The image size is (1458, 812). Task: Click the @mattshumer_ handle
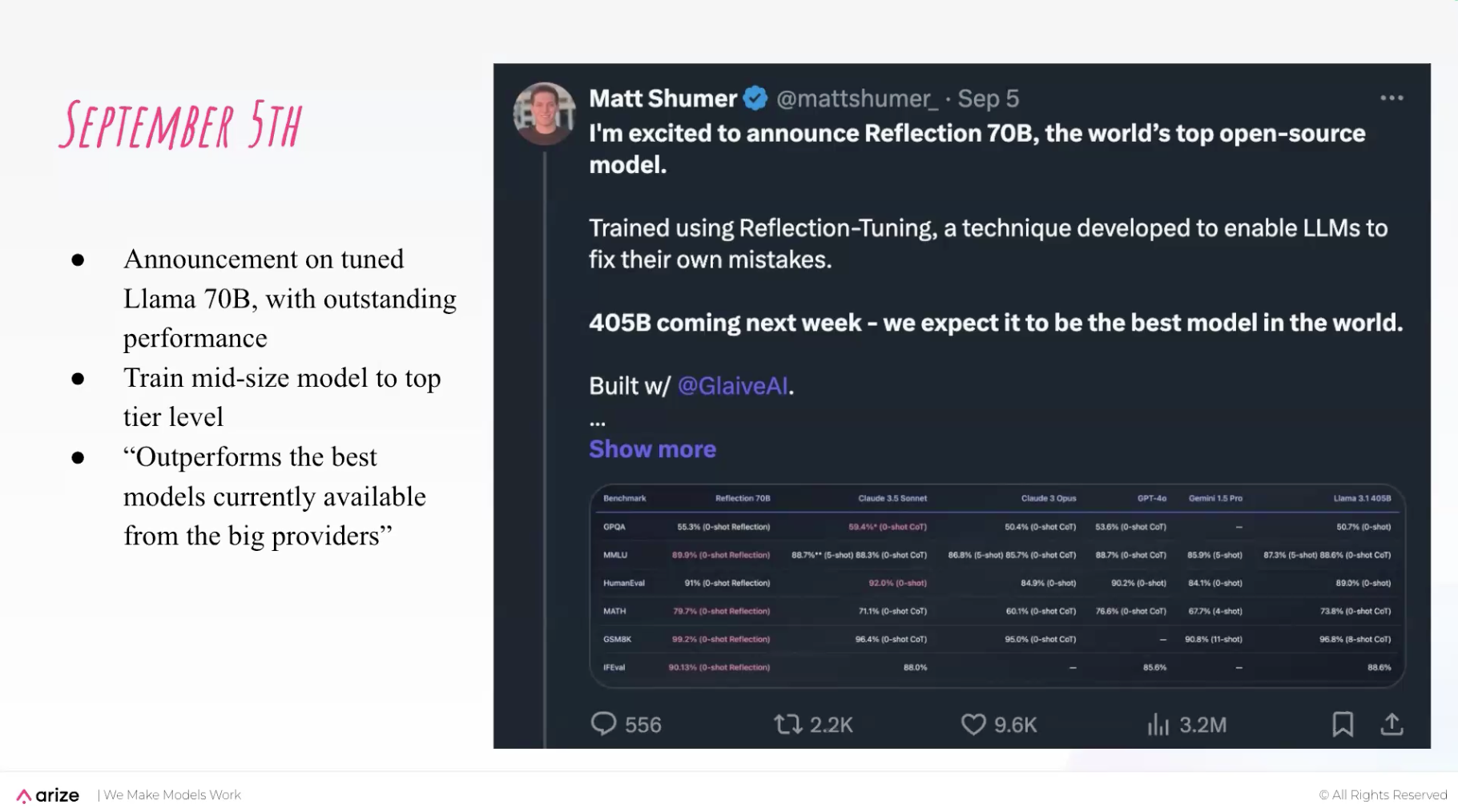pos(856,98)
